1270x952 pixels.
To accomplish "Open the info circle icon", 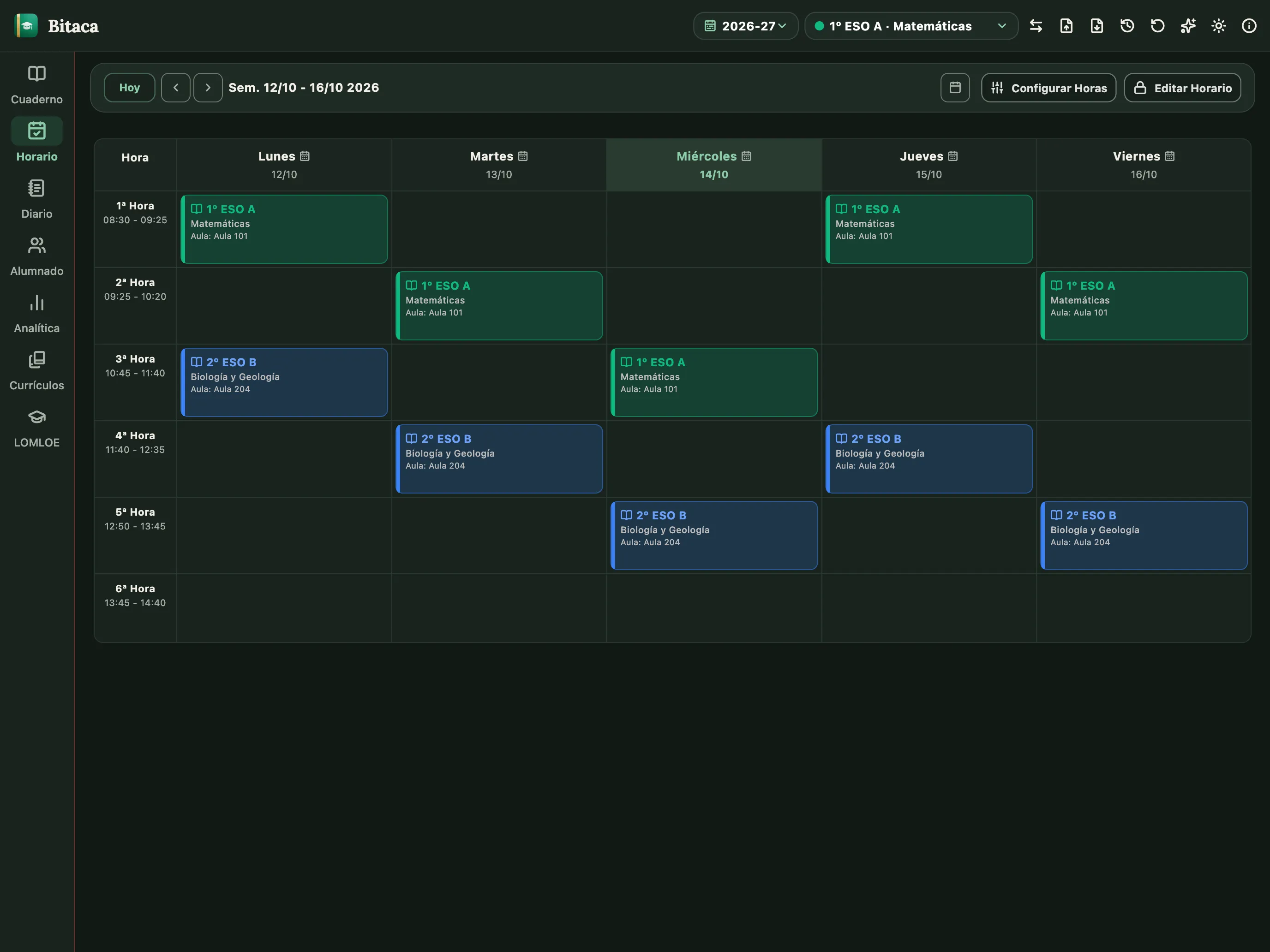I will click(x=1249, y=26).
